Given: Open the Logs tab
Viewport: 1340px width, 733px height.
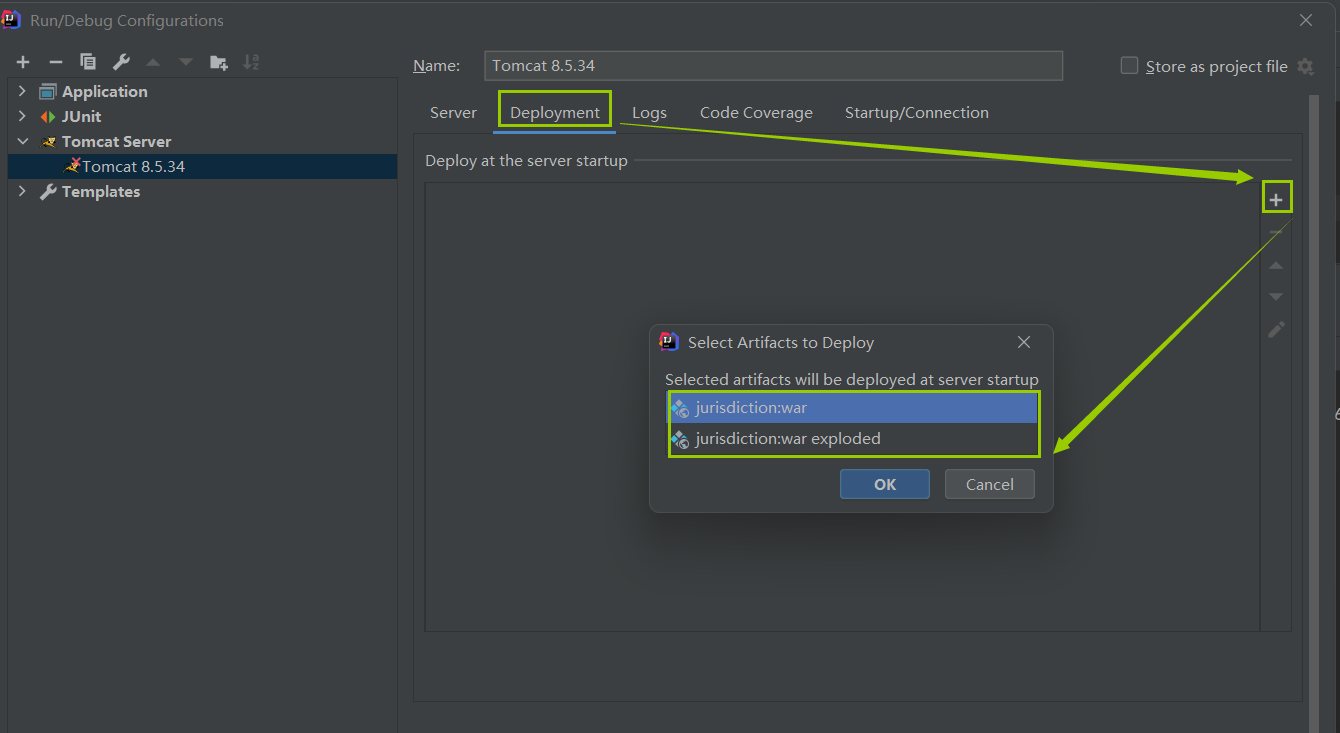Looking at the screenshot, I should (649, 113).
